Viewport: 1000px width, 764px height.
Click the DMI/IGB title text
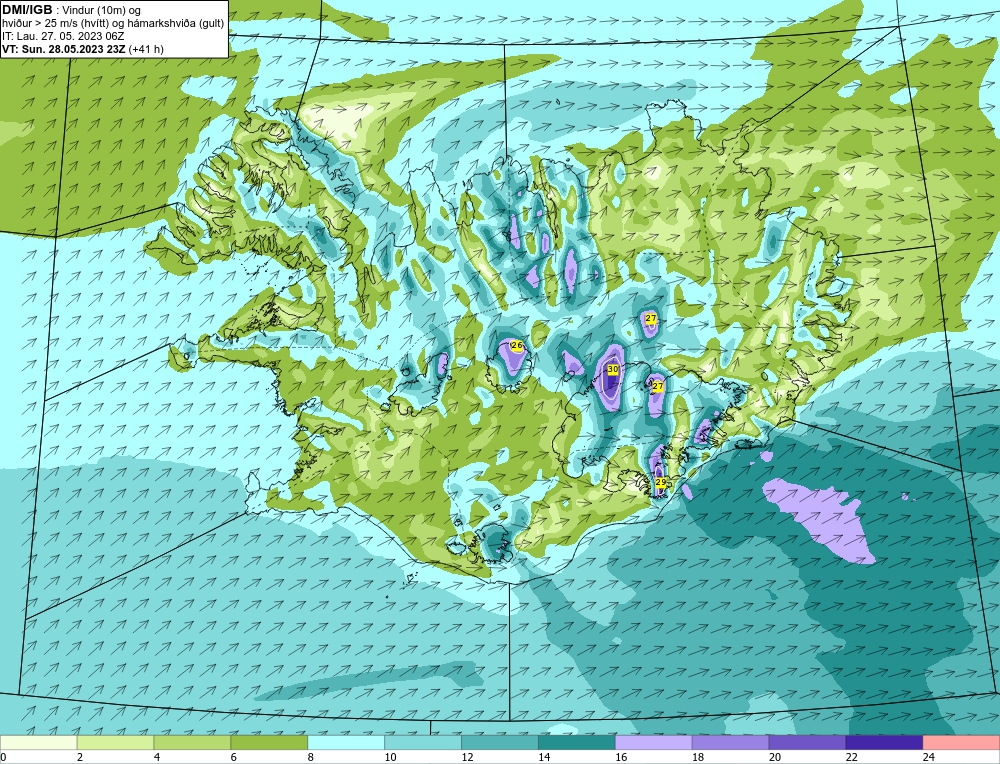click(27, 10)
